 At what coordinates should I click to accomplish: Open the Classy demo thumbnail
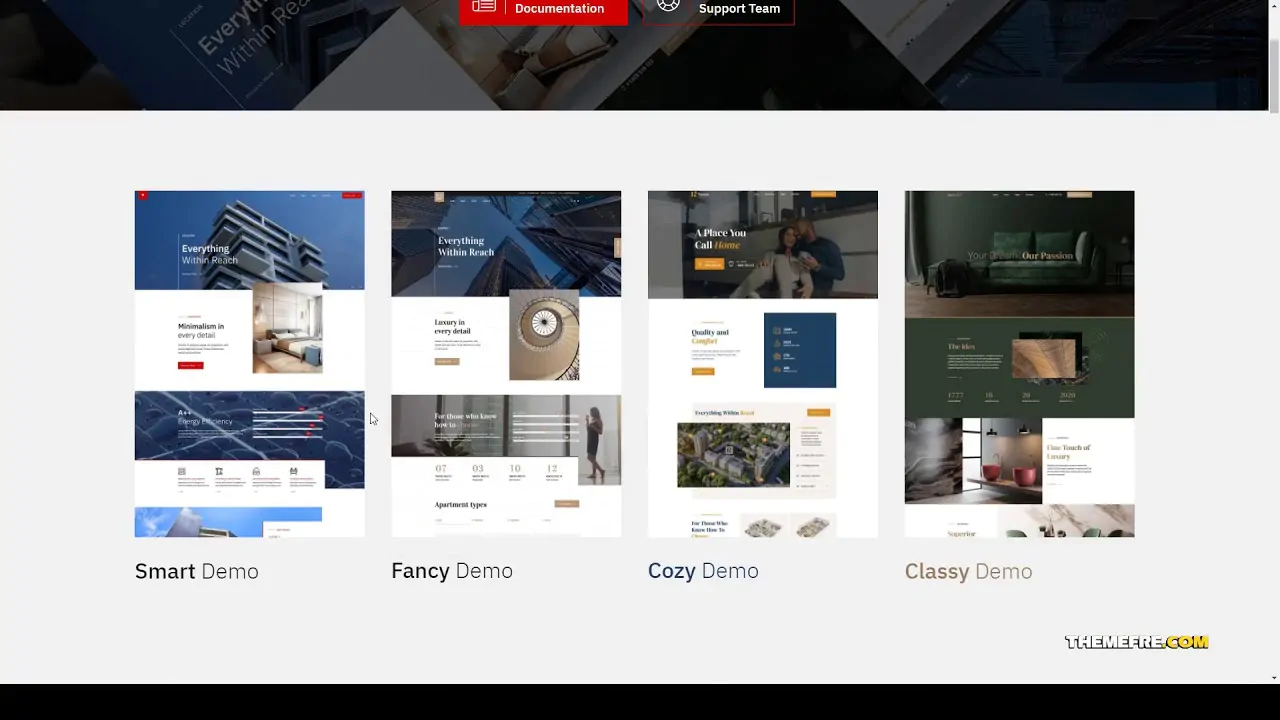click(x=1019, y=364)
